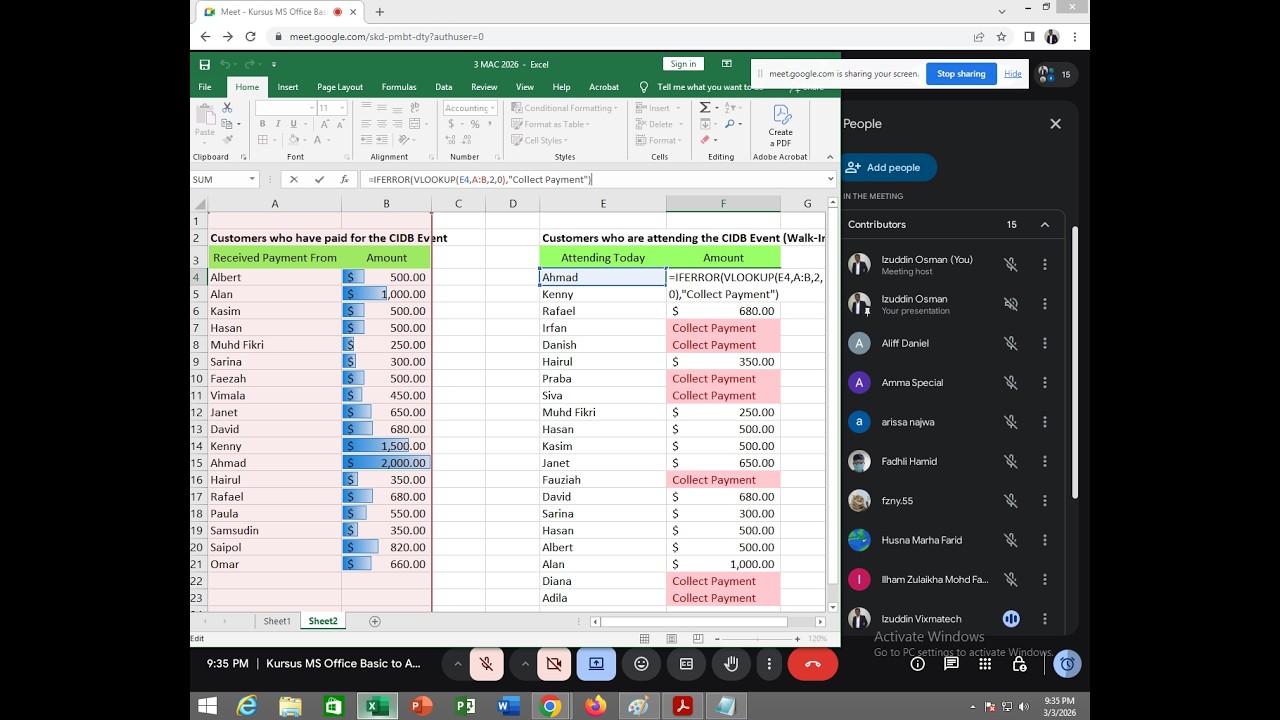Viewport: 1280px width, 720px height.
Task: Toggle the present screen button
Action: pyautogui.click(x=596, y=663)
